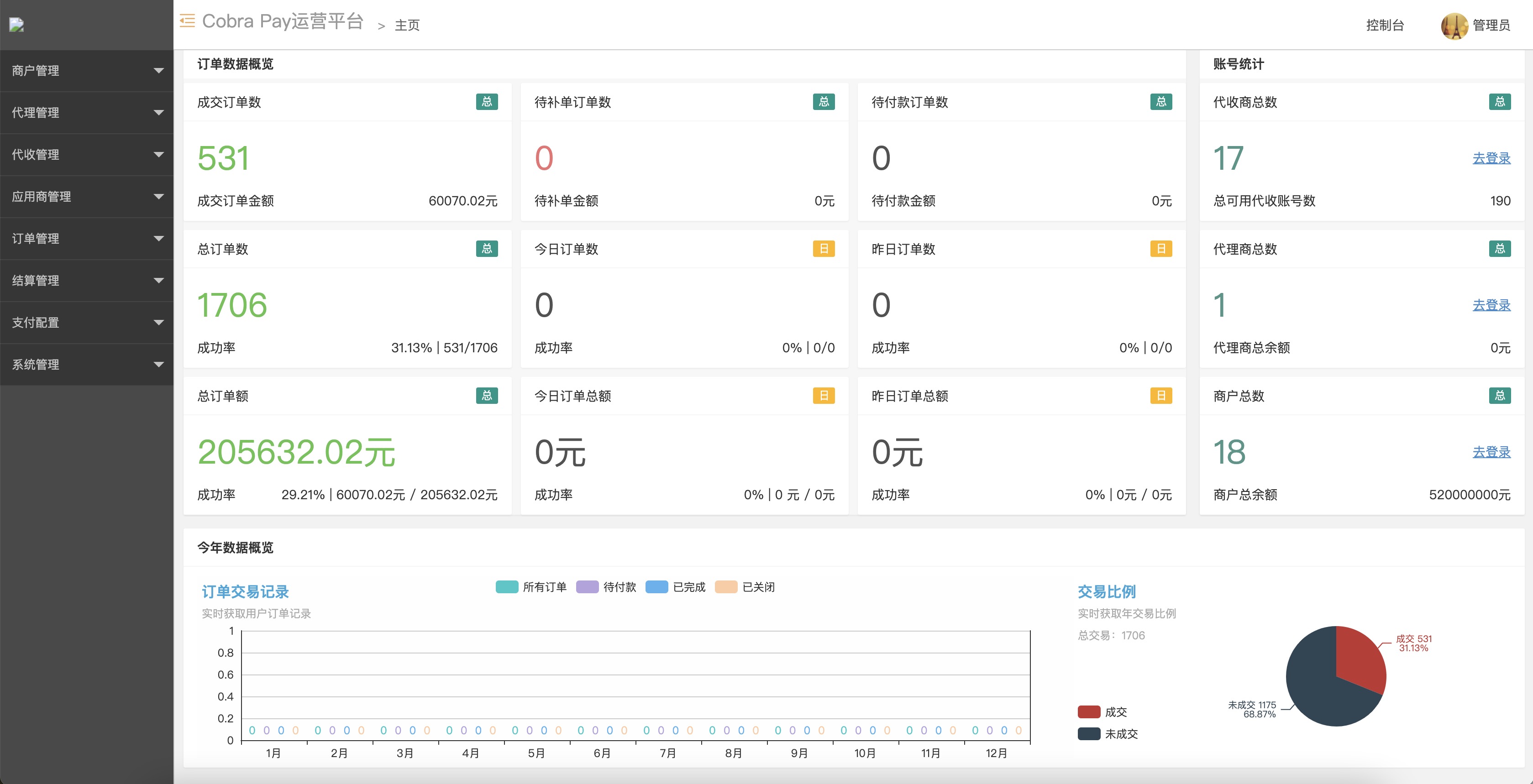Click the 日 badge on 今日订单总额 card
The height and width of the screenshot is (784, 1533).
coord(824,396)
